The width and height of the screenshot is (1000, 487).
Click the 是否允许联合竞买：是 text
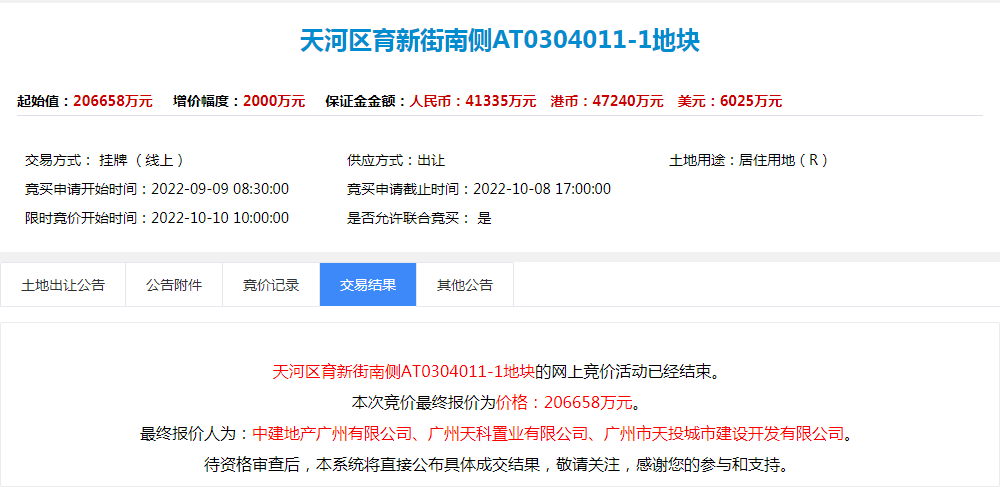[419, 218]
